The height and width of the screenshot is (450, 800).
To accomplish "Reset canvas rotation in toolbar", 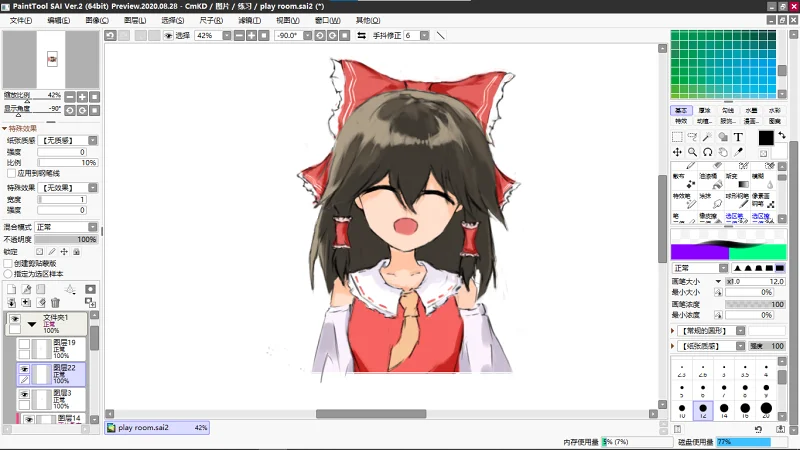I will click(x=344, y=35).
